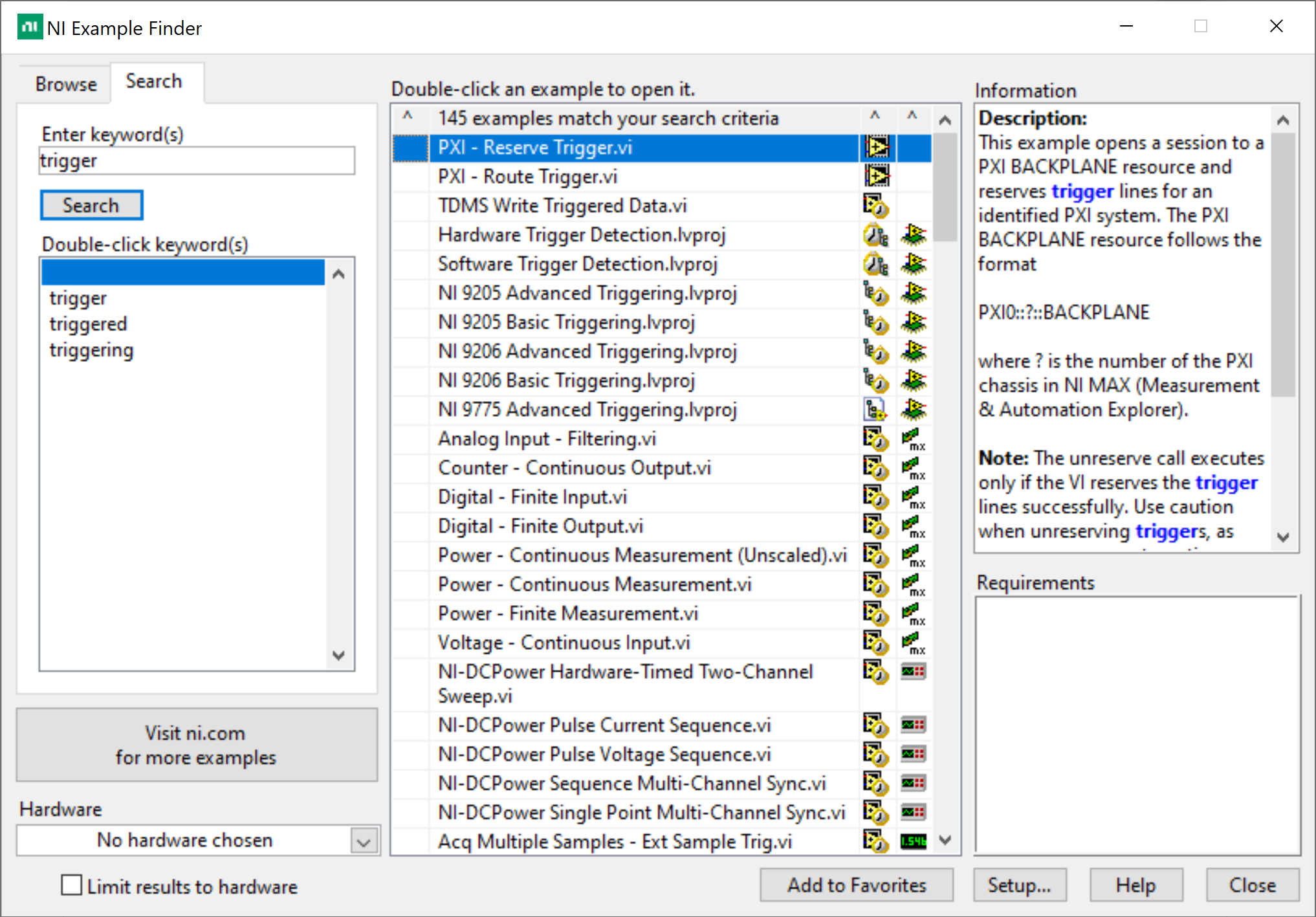This screenshot has height=917, width=1316.
Task: Click Add to Favorites button
Action: point(857,885)
